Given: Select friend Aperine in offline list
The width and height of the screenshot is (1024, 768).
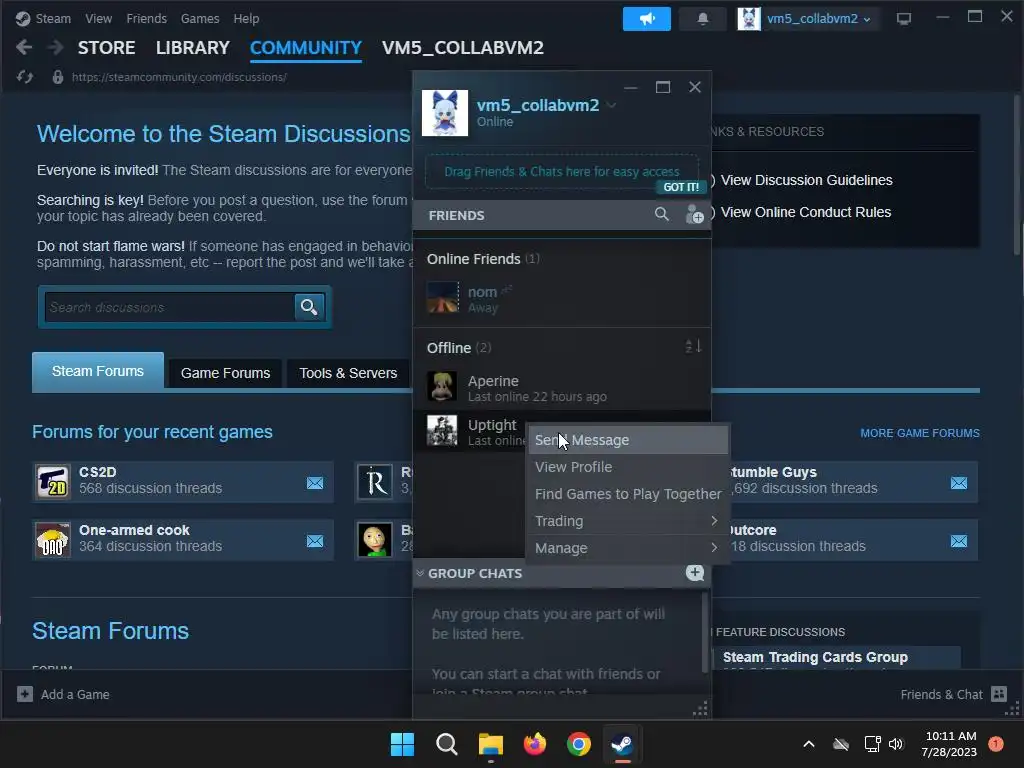Looking at the screenshot, I should [x=562, y=387].
